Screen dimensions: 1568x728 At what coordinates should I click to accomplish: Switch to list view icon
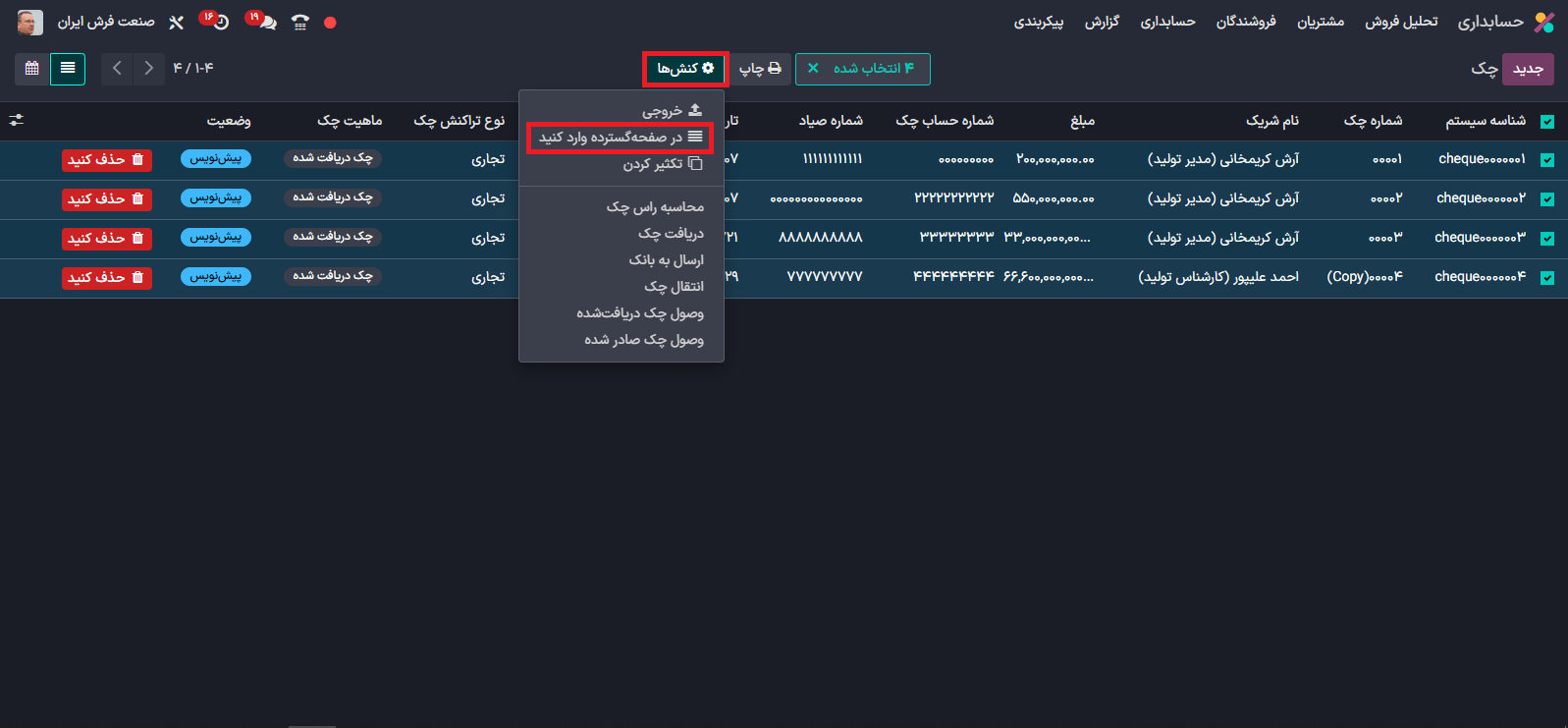coord(68,69)
